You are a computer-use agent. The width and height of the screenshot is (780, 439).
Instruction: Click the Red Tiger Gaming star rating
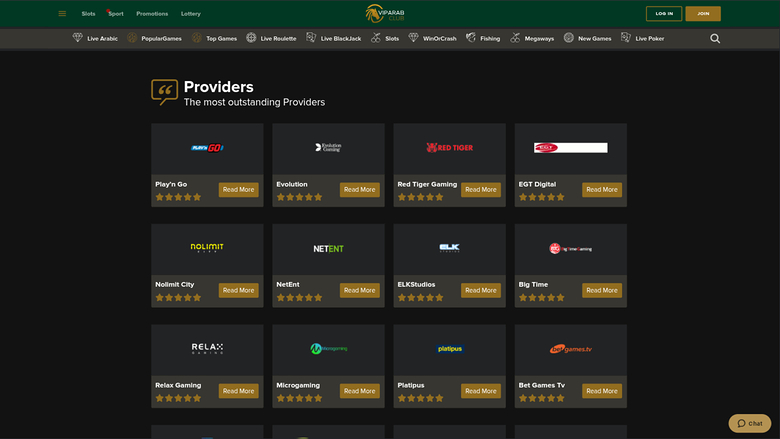click(x=420, y=198)
